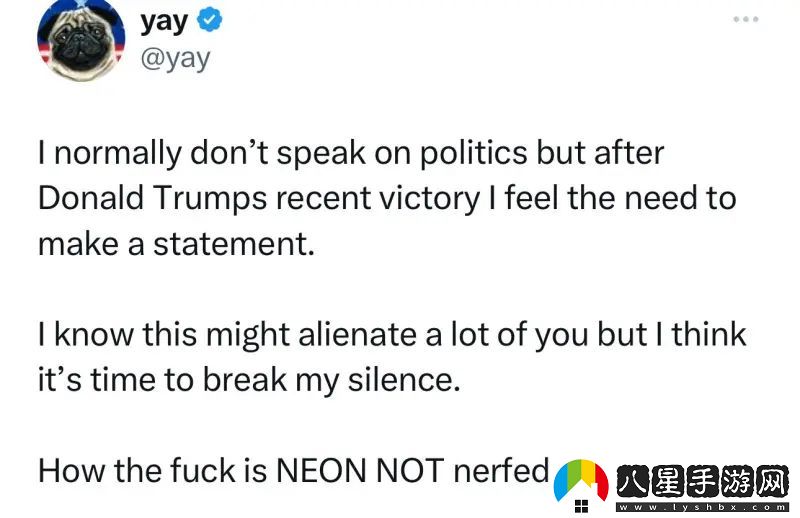Viewport: 800px width, 518px height.
Task: Click the 八星手游网 watermark text
Action: [x=703, y=481]
